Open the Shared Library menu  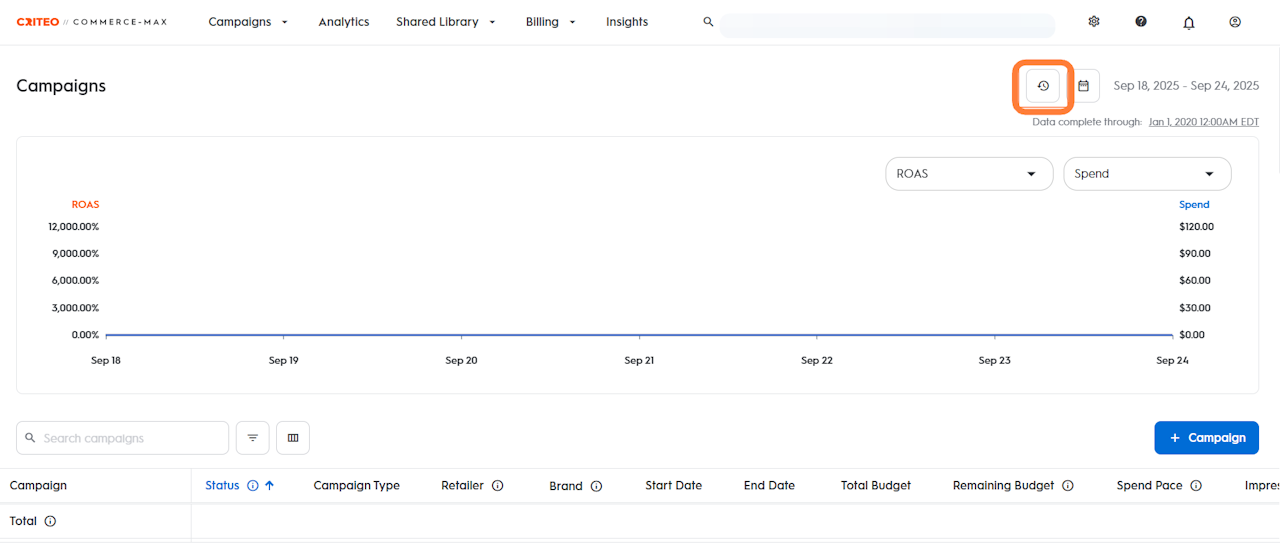point(445,22)
